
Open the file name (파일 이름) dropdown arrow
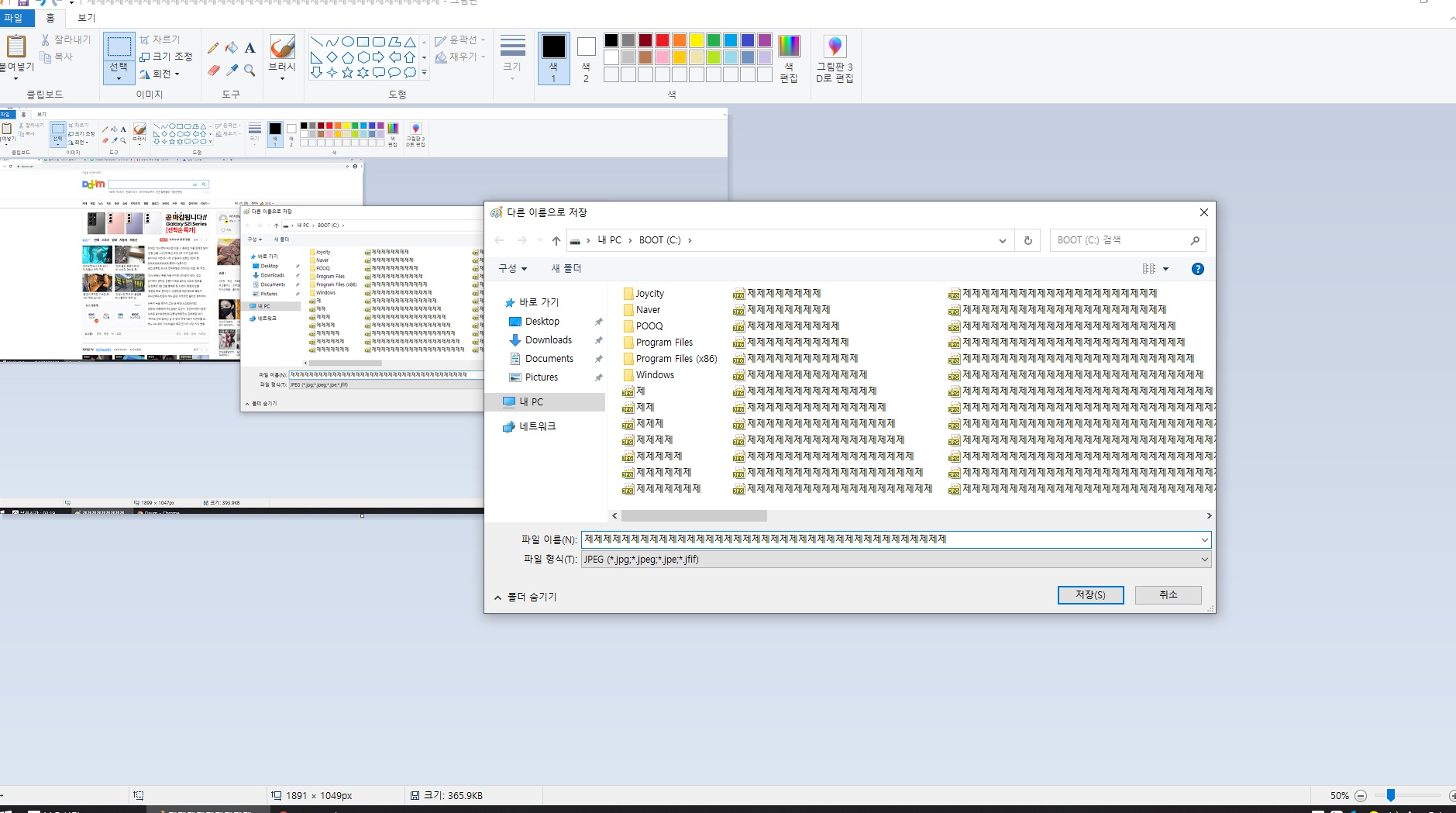[x=1204, y=539]
